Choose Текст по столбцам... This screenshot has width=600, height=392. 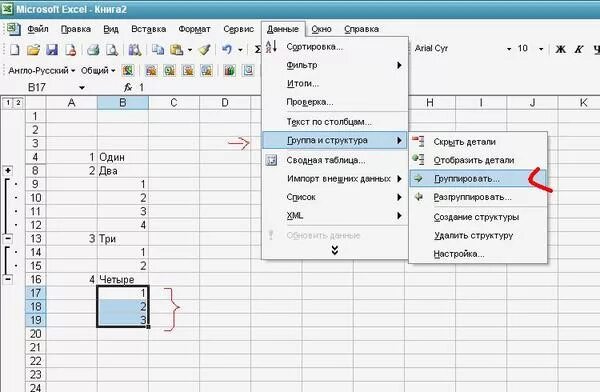pyautogui.click(x=335, y=122)
